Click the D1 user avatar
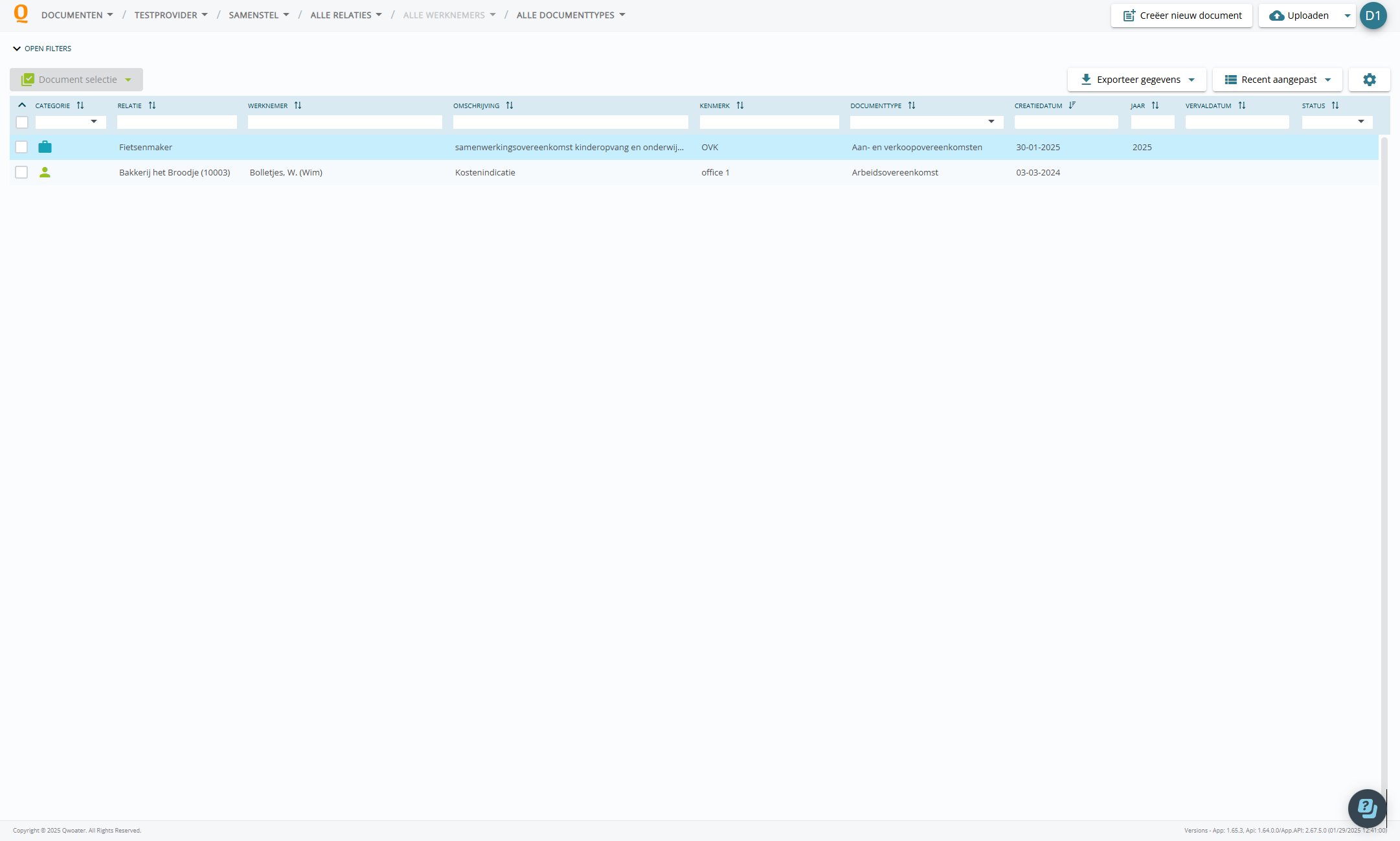 1373,16
